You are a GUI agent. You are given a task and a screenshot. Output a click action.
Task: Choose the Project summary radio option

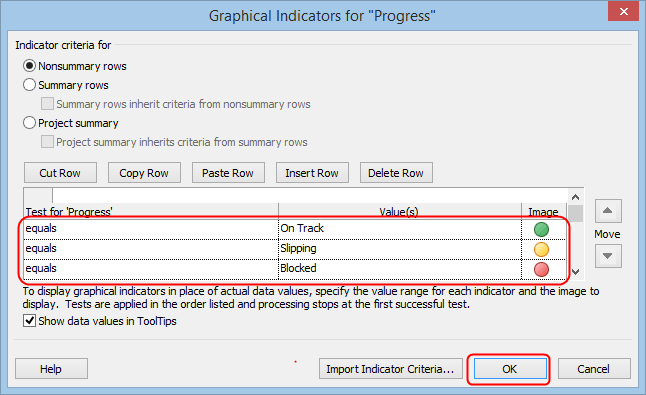pos(29,123)
